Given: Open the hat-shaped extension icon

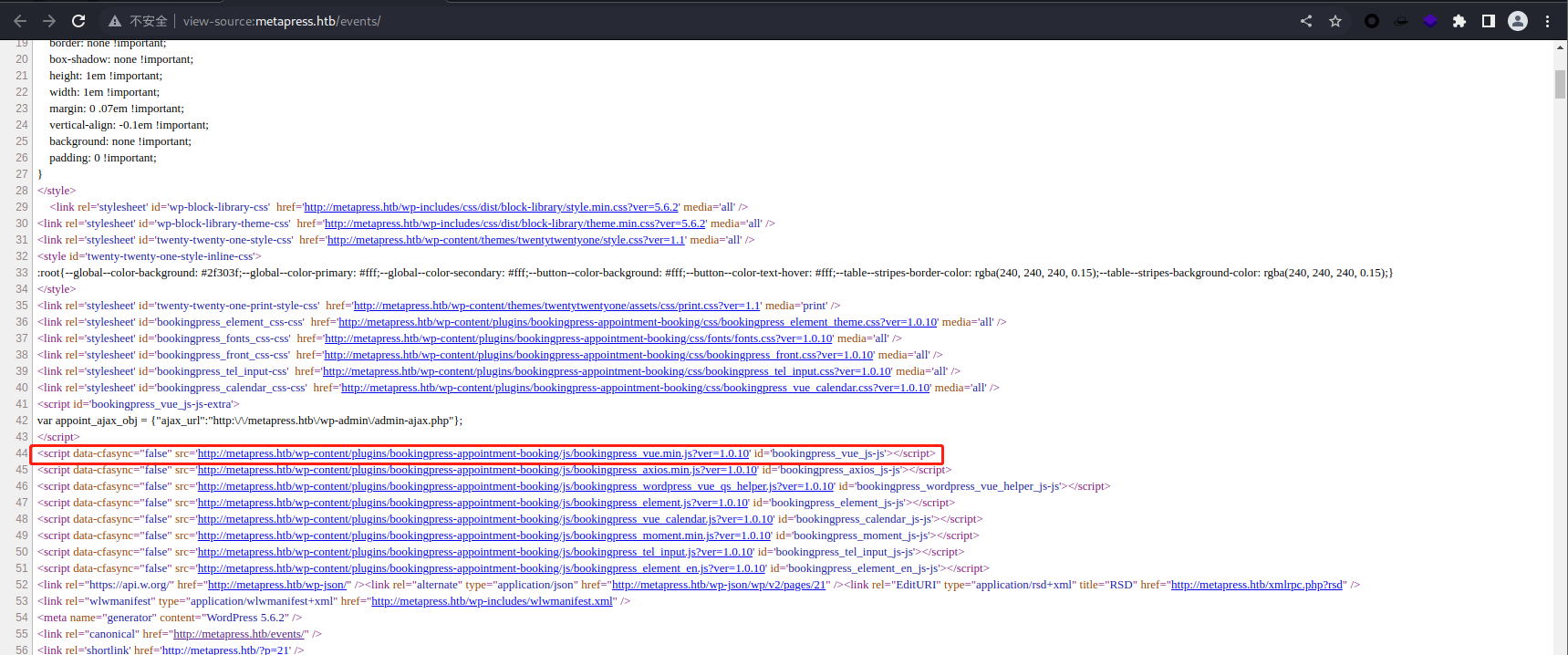Looking at the screenshot, I should point(1401,21).
